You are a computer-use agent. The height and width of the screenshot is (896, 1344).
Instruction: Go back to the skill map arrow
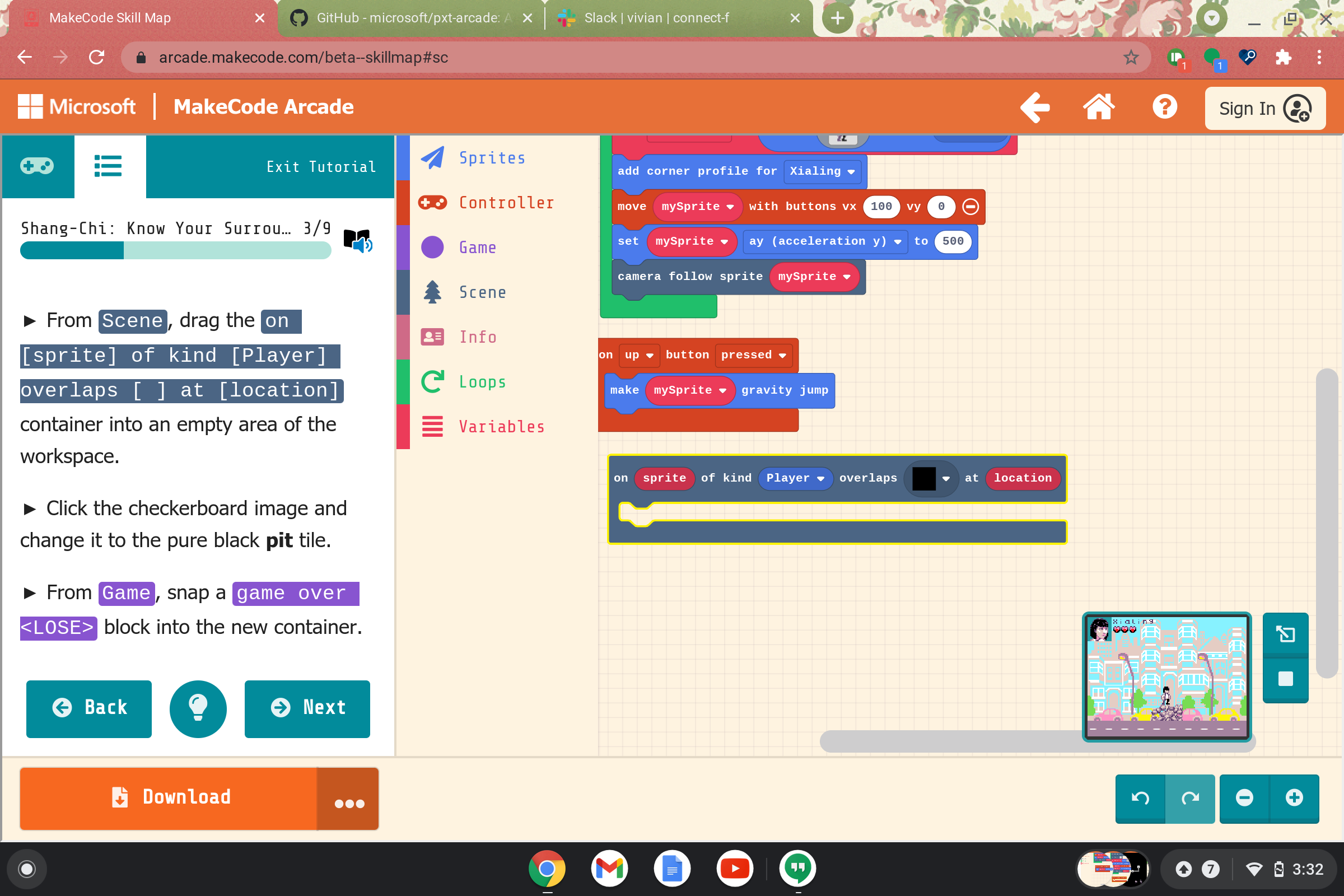point(1035,108)
